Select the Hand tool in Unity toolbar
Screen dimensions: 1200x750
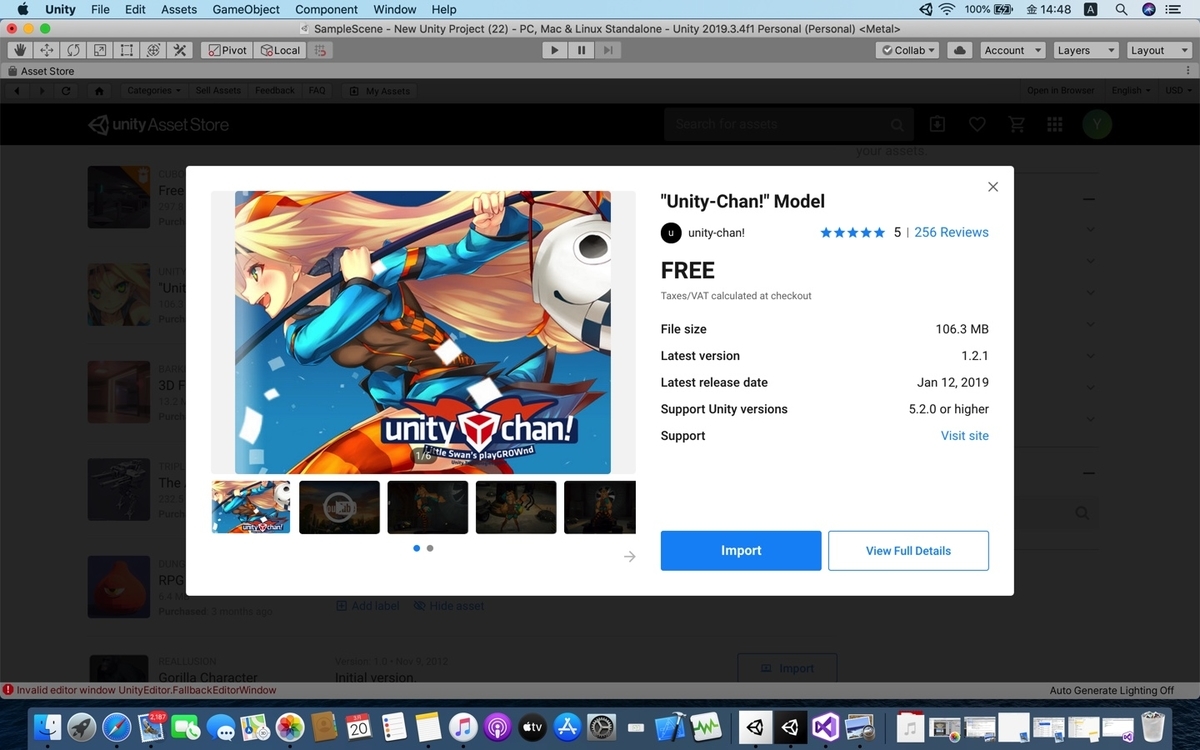pyautogui.click(x=19, y=50)
